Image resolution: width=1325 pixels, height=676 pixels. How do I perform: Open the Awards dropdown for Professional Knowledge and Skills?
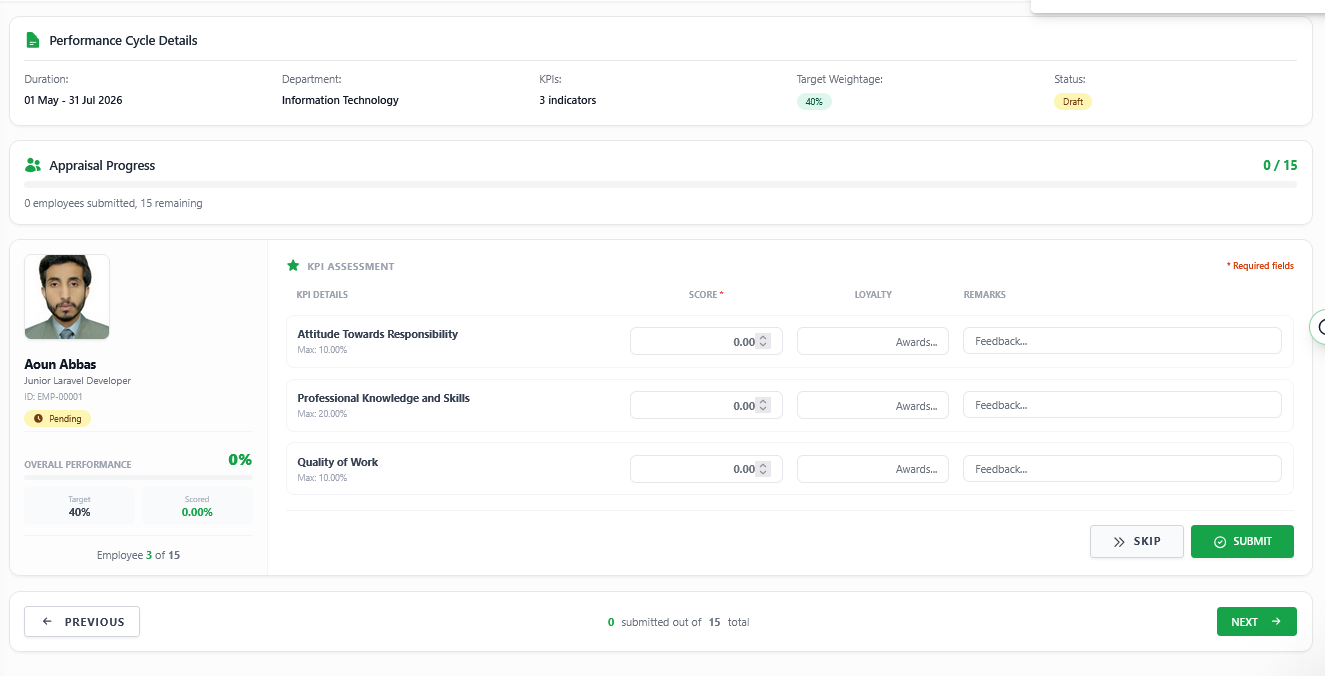coord(873,405)
